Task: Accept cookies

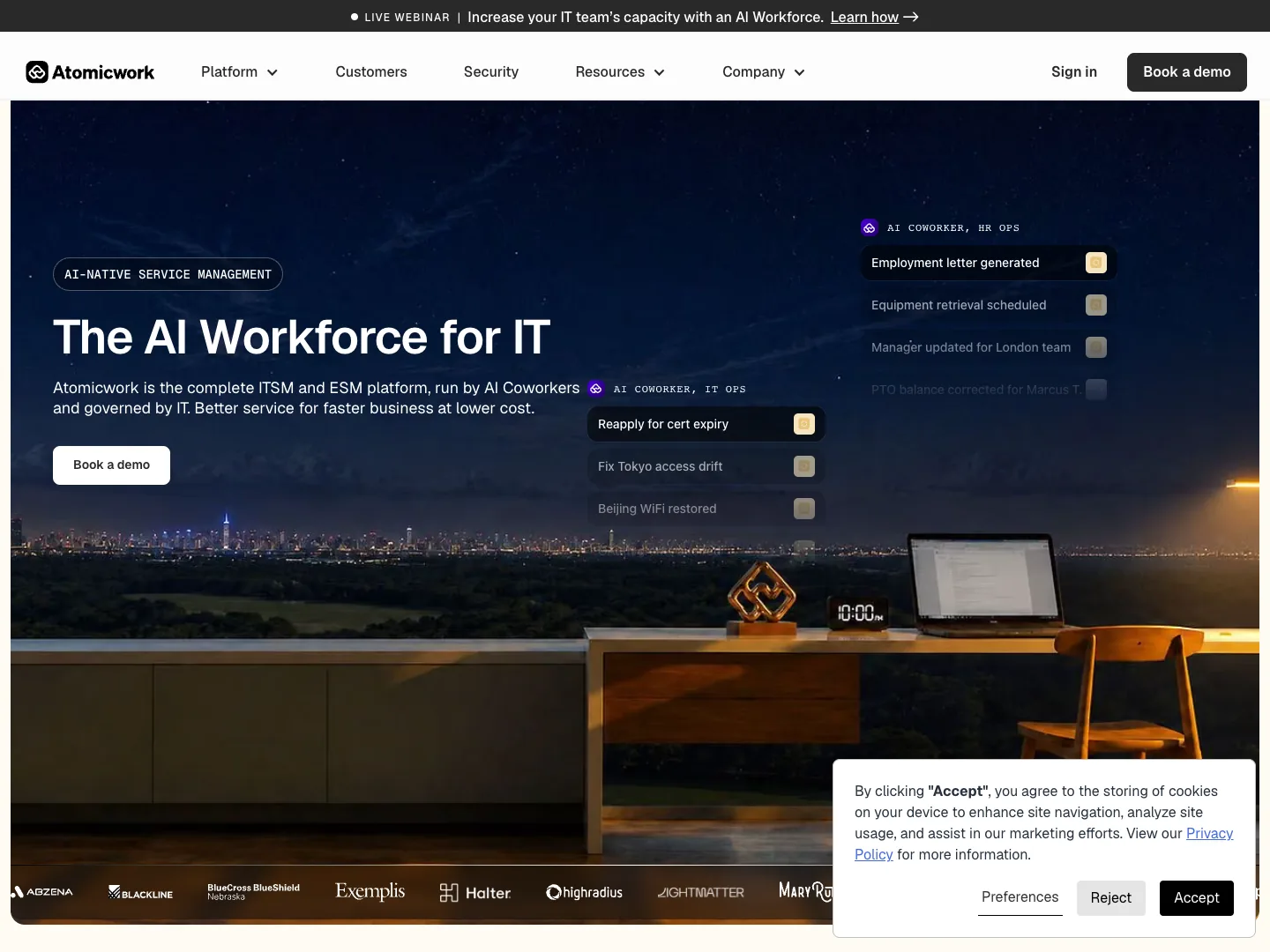Action: coord(1197,898)
